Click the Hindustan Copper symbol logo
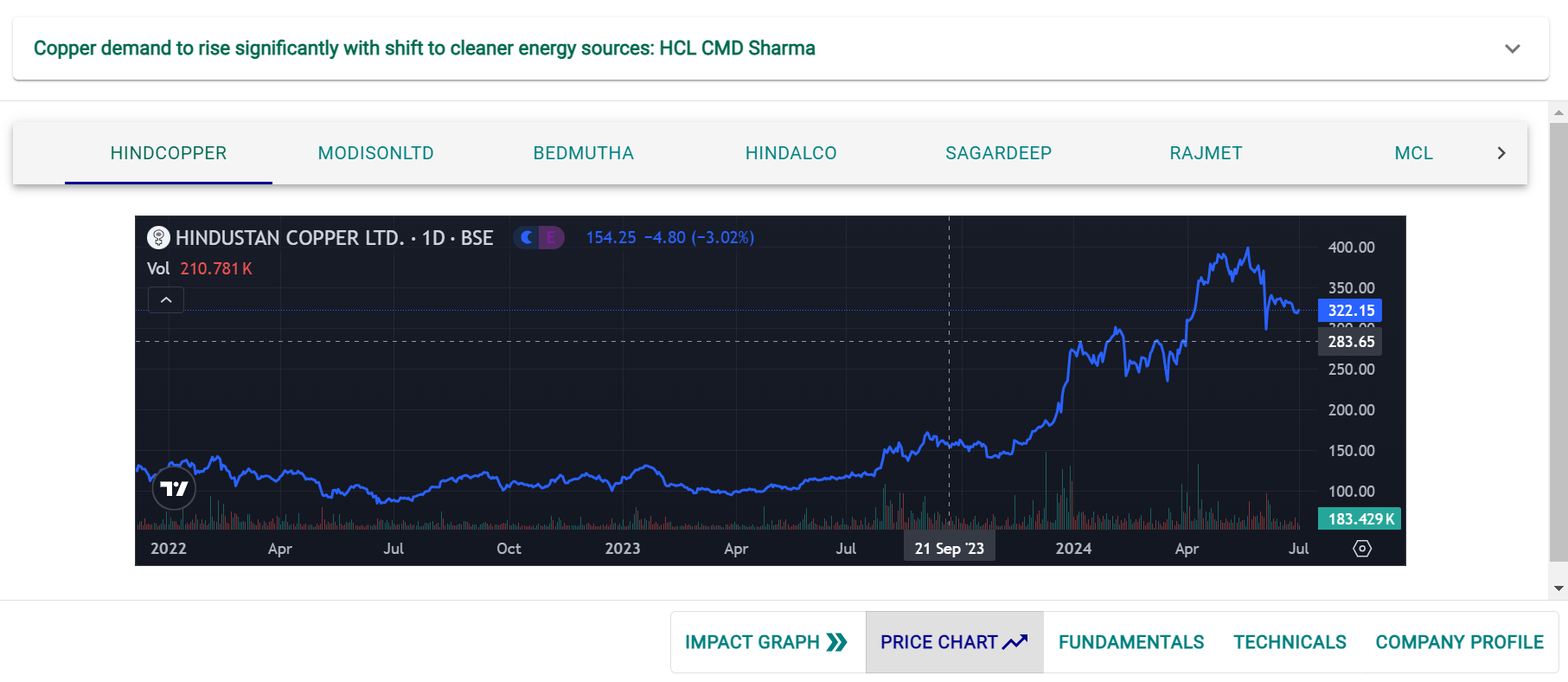The image size is (1568, 682). 158,237
